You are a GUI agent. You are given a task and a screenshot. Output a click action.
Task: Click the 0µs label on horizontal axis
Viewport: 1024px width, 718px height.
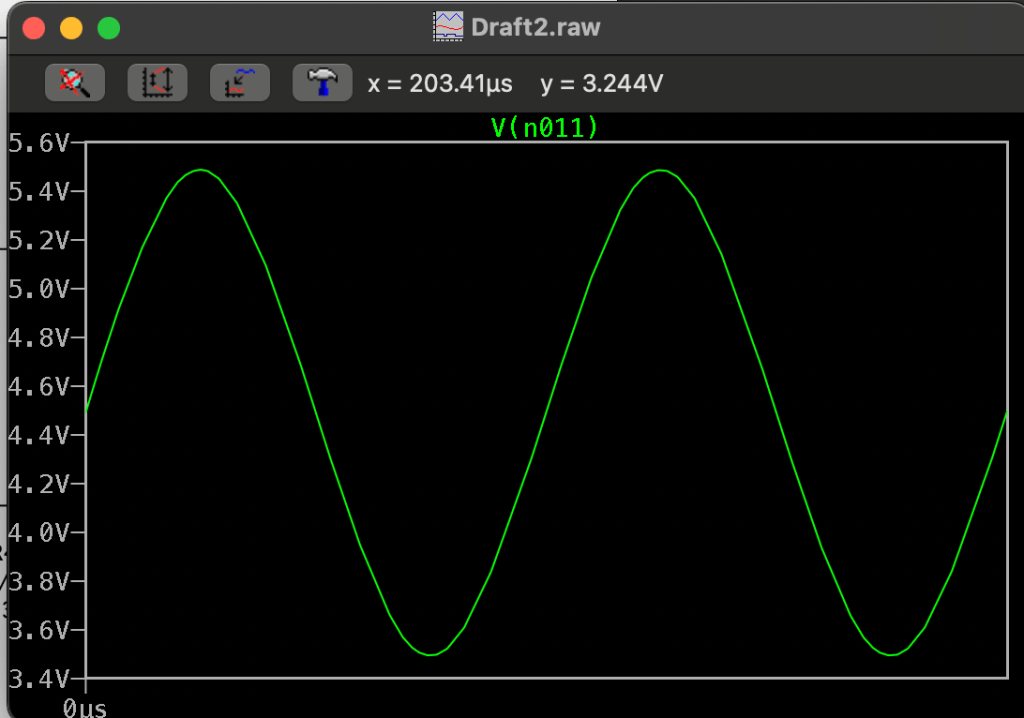84,708
